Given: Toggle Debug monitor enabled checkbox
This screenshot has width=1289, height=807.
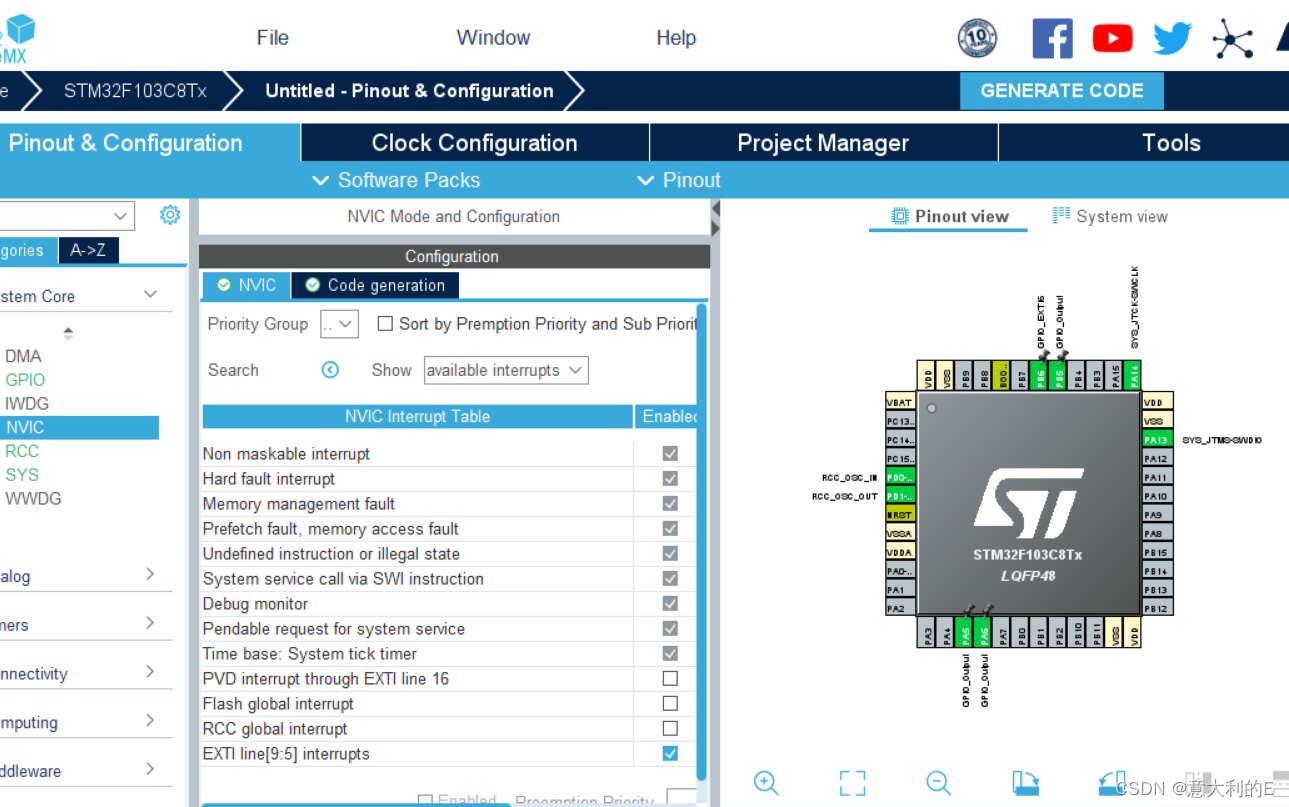Looking at the screenshot, I should click(x=670, y=603).
